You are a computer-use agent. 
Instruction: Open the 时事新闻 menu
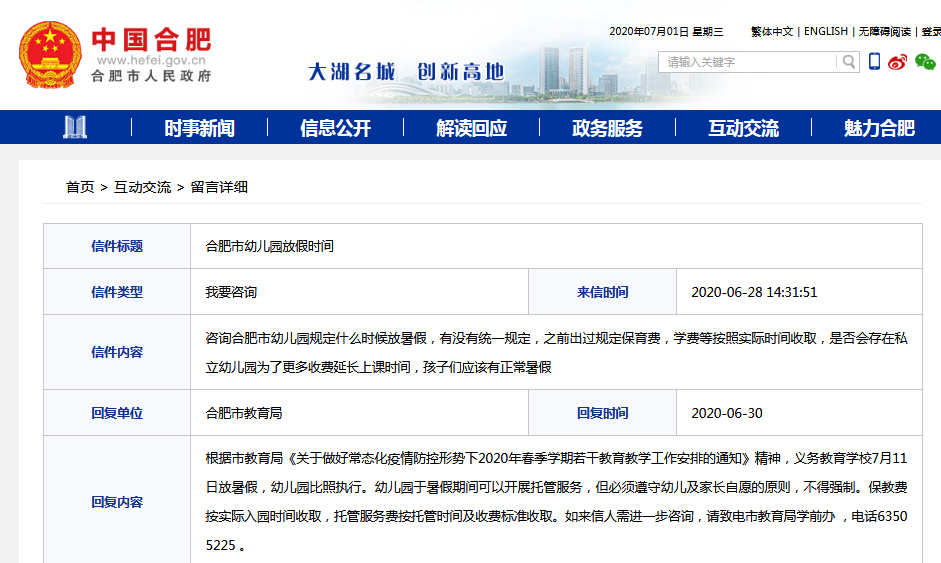pos(199,128)
